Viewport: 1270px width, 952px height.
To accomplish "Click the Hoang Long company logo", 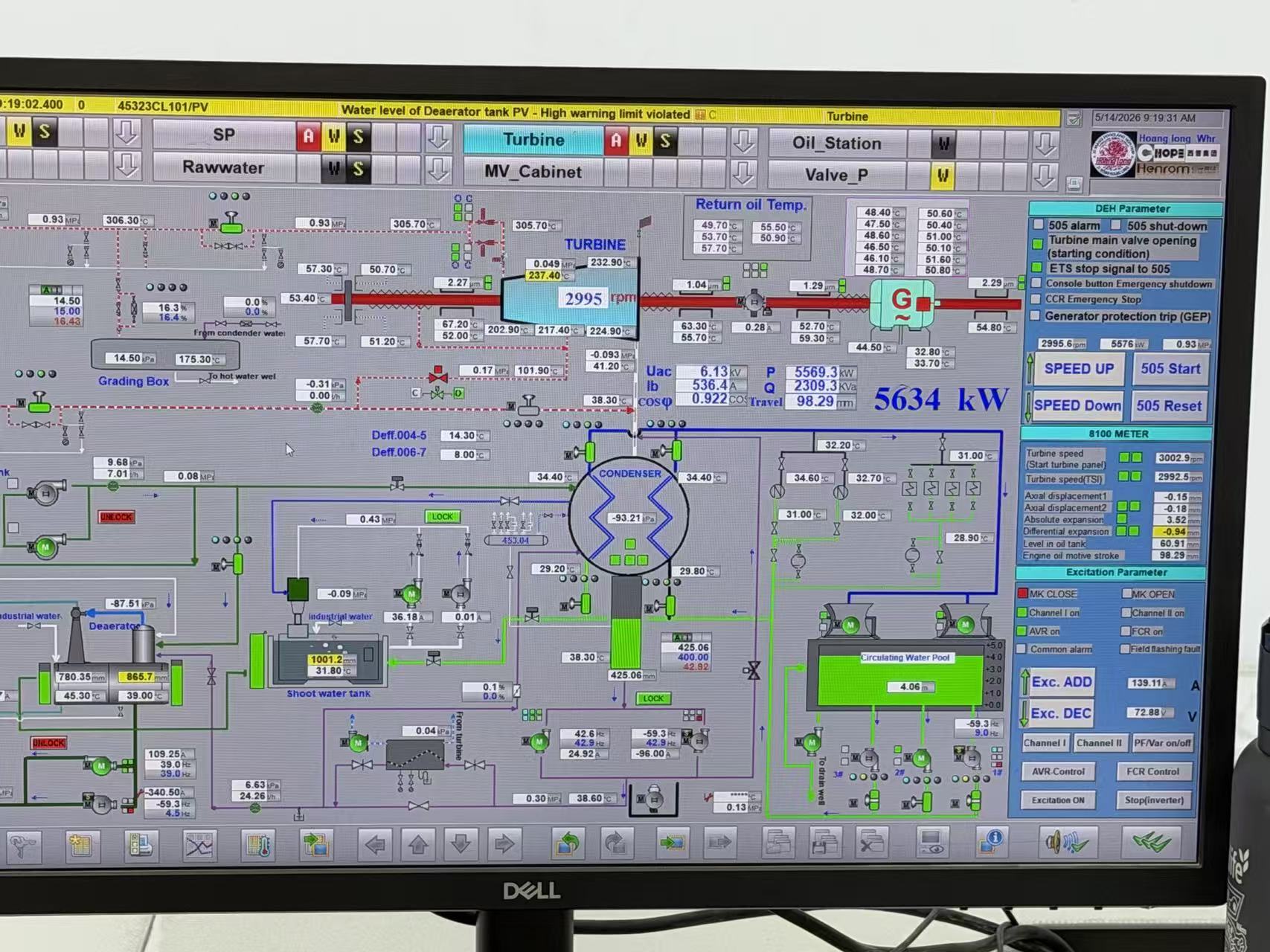I will click(1113, 155).
